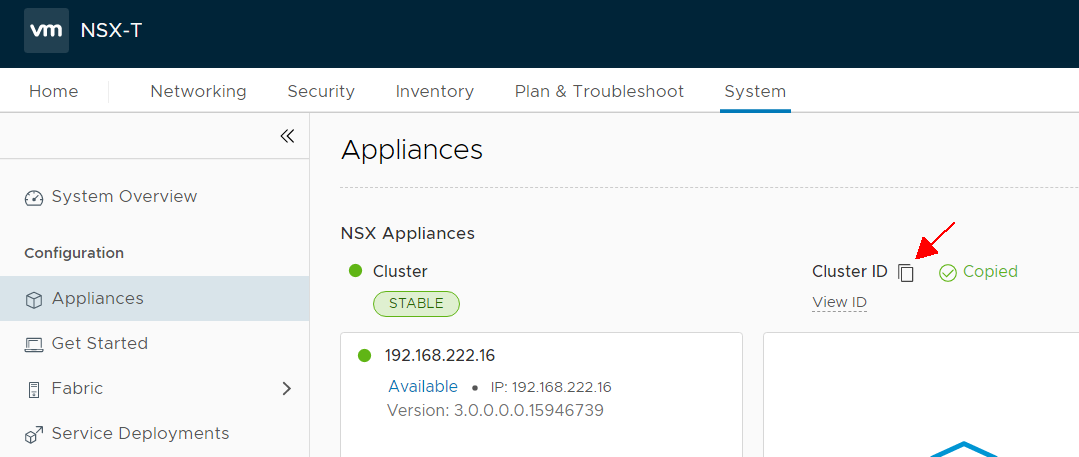Click the Appliances cube icon
Image resolution: width=1079 pixels, height=457 pixels.
click(x=34, y=300)
